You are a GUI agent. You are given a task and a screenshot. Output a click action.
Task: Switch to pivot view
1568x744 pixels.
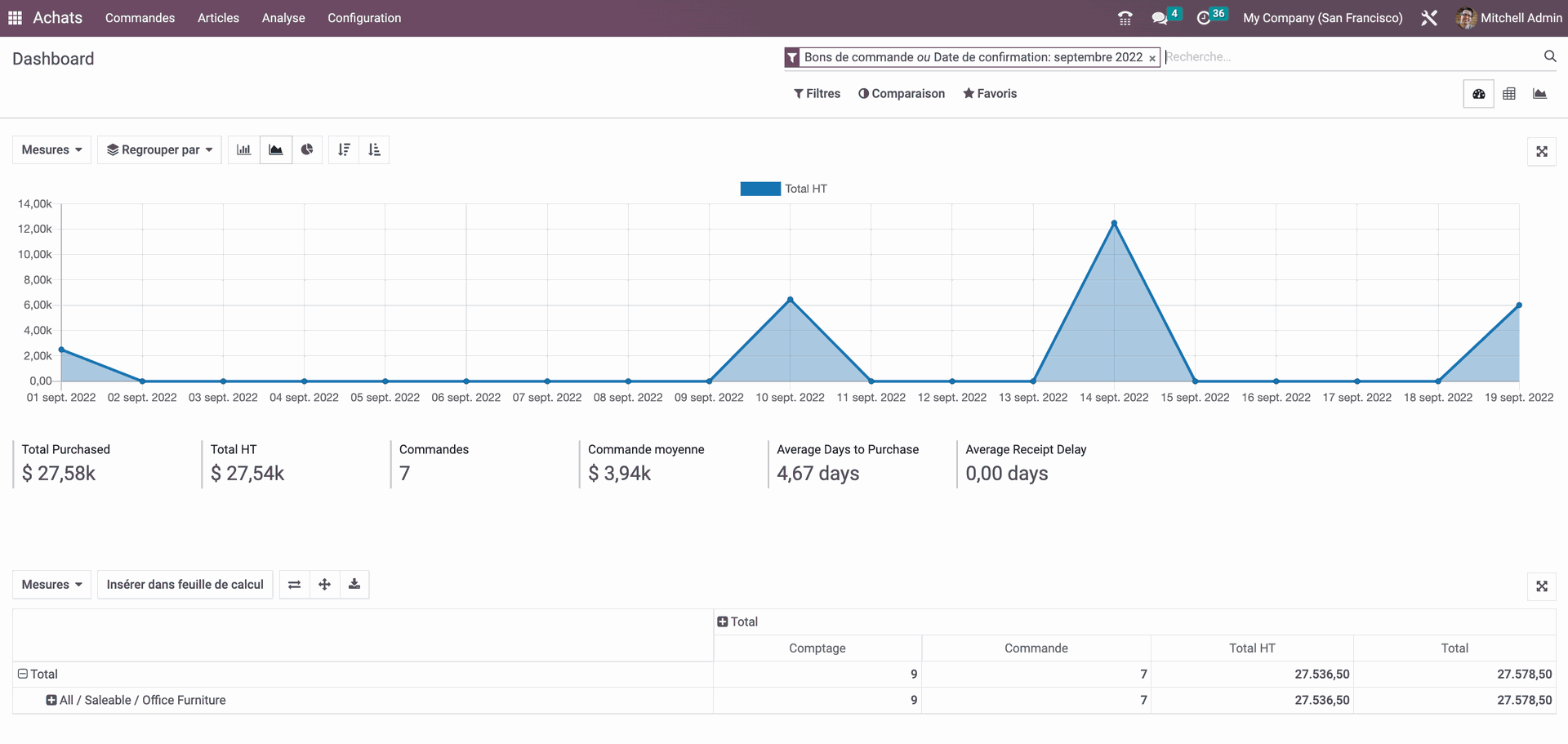pos(1509,94)
